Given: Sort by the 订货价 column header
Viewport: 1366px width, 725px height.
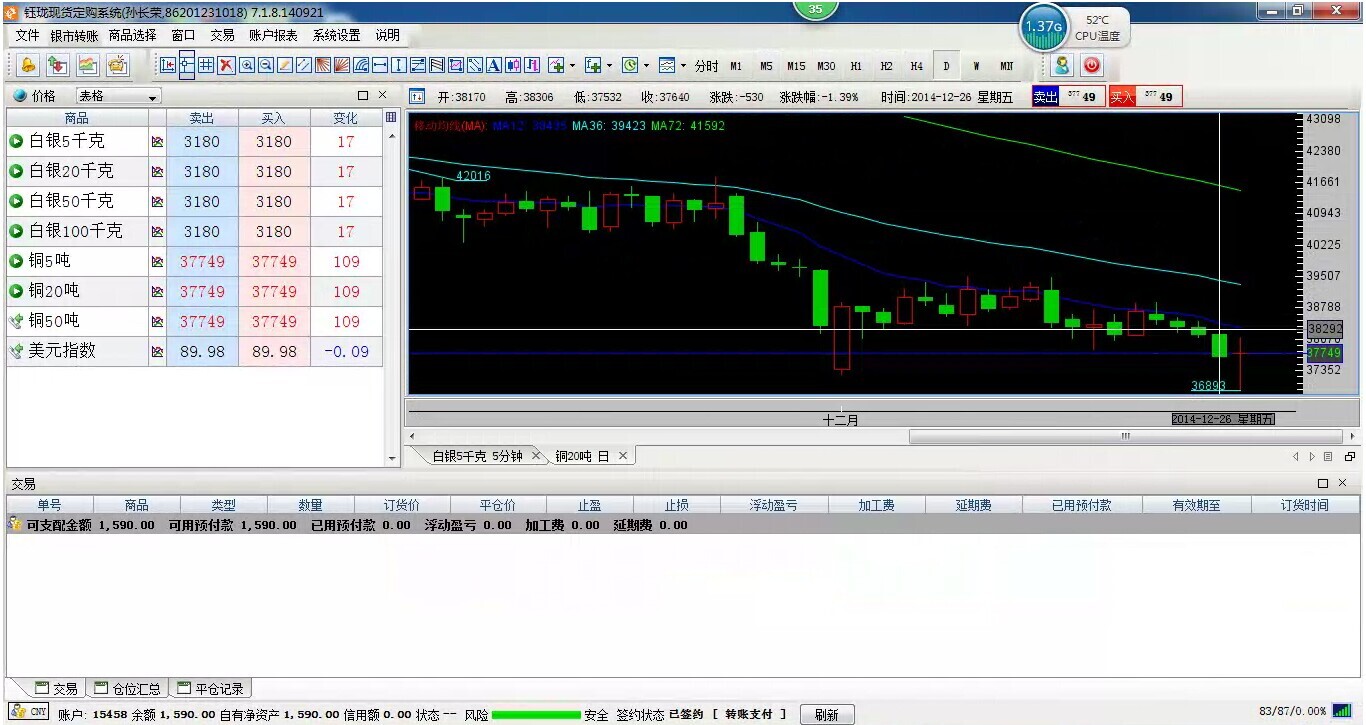Looking at the screenshot, I should [x=402, y=505].
